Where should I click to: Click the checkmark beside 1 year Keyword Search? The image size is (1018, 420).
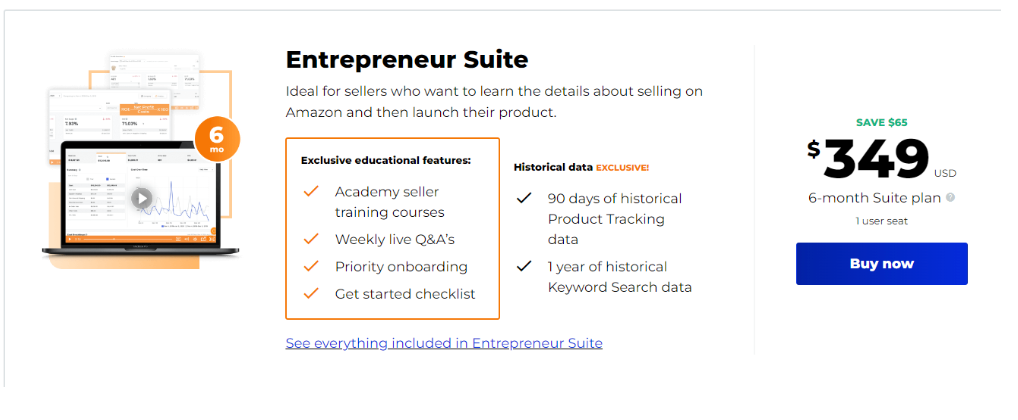point(524,266)
